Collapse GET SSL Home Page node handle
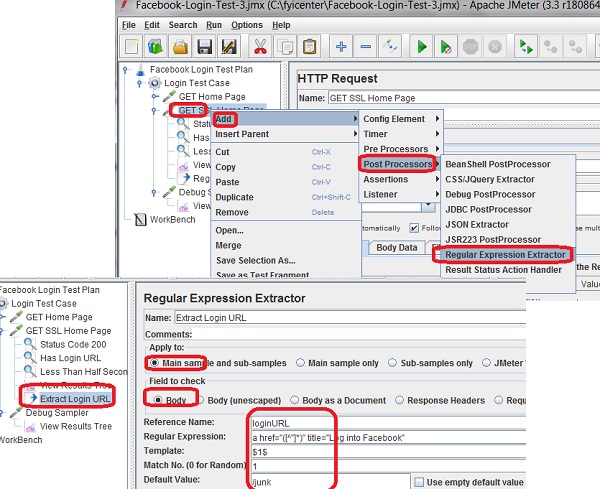The image size is (600, 489). (x=154, y=111)
